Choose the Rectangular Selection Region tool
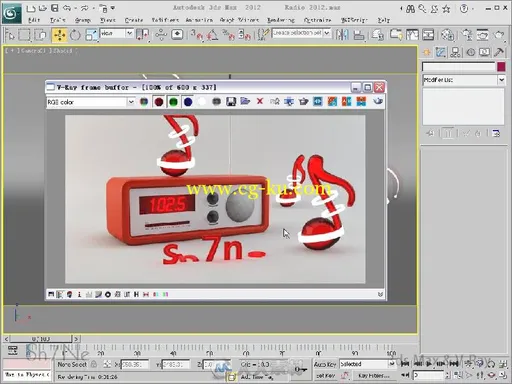 (x=24, y=35)
